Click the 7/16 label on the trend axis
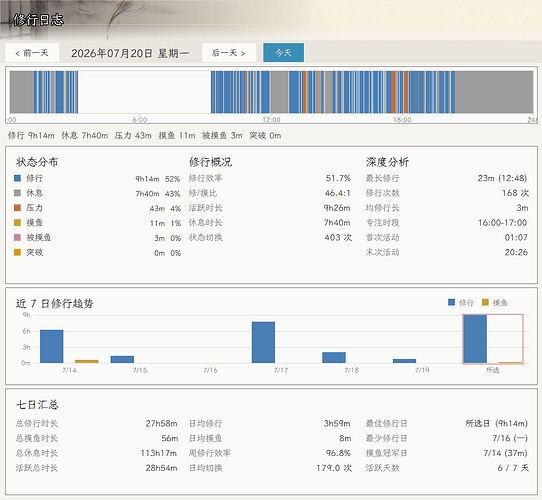 coord(211,370)
